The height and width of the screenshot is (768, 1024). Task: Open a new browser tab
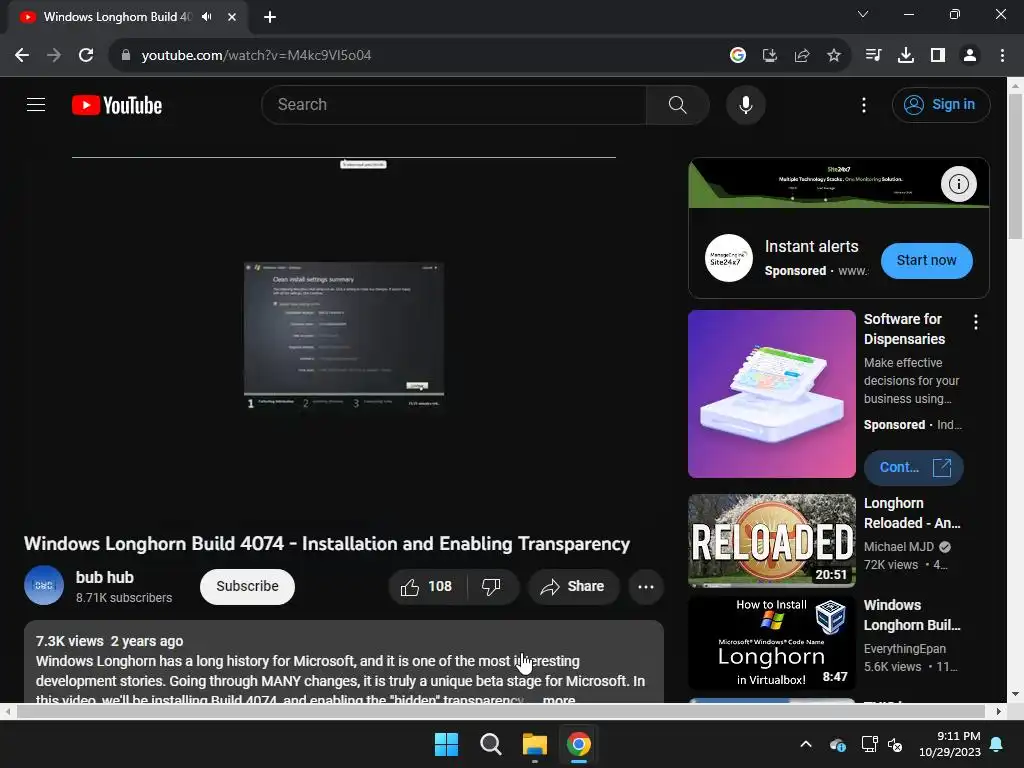[x=270, y=17]
